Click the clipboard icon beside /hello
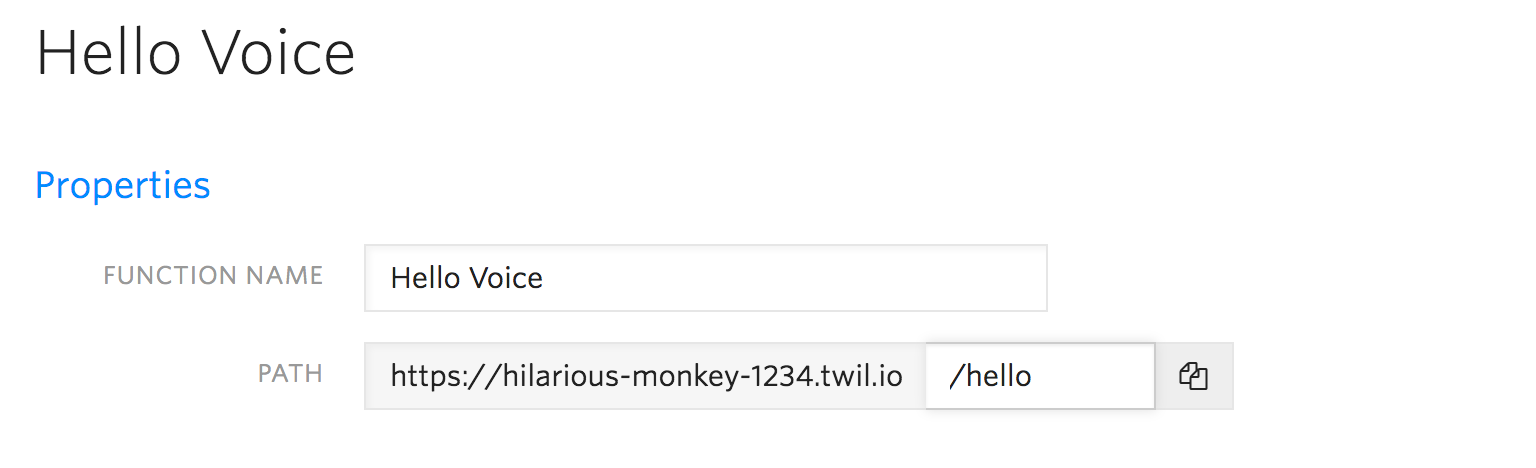The height and width of the screenshot is (468, 1536). coord(1194,376)
